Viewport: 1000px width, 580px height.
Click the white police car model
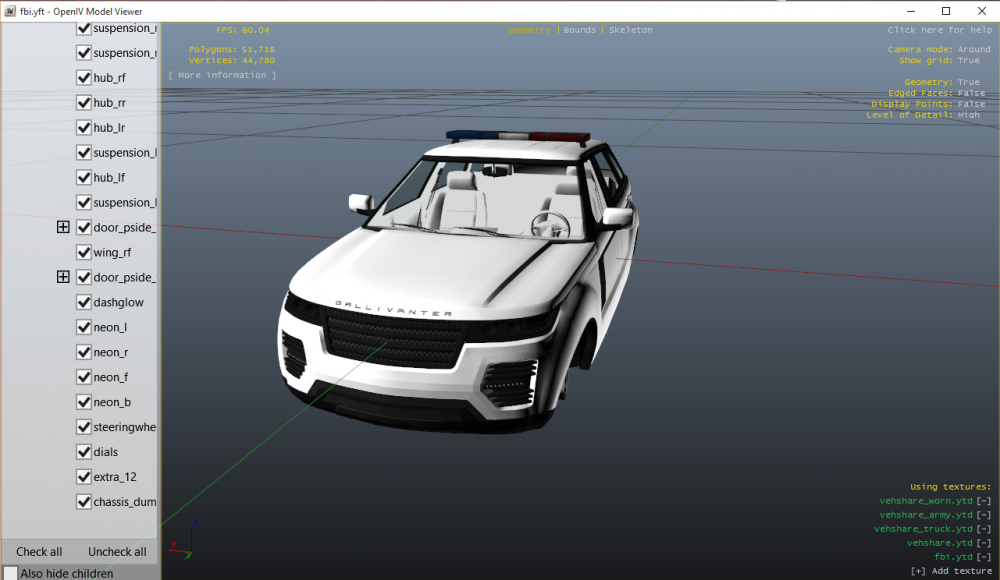click(459, 281)
